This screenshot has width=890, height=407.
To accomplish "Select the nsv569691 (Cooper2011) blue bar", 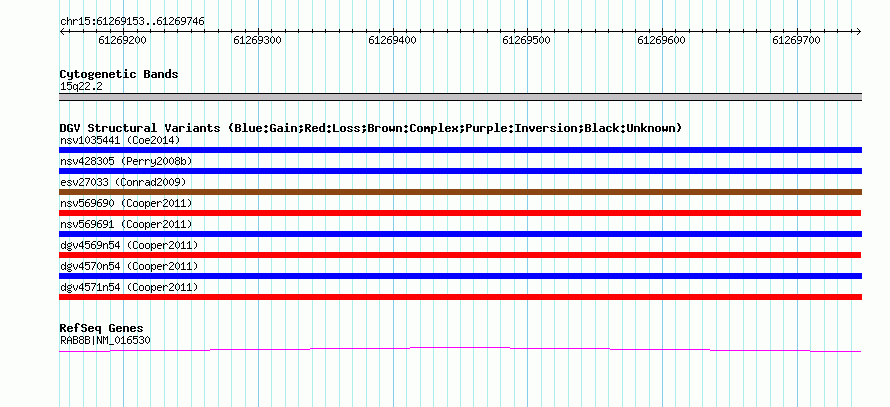I will point(460,234).
